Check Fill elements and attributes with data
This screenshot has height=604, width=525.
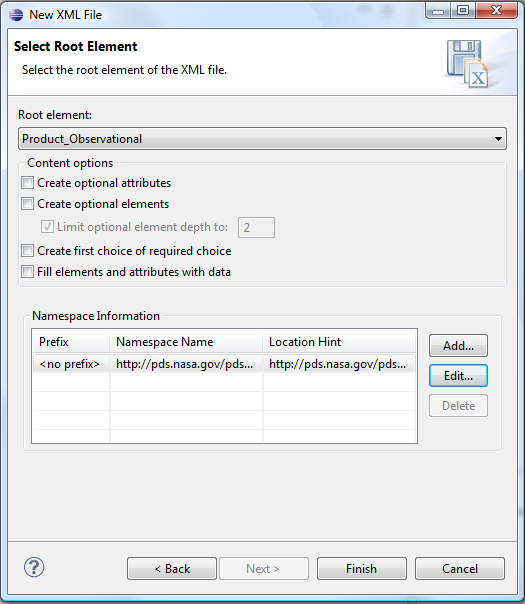click(27, 272)
